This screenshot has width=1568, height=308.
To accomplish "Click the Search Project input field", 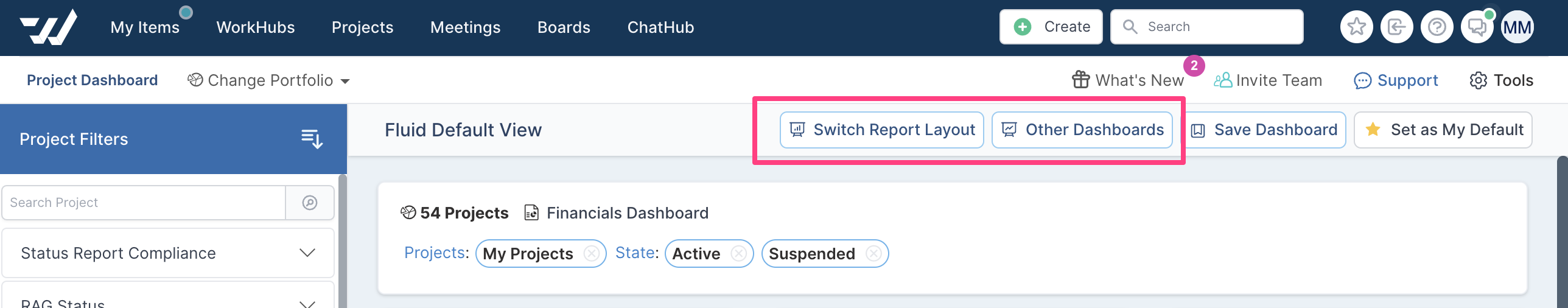I will tap(144, 203).
